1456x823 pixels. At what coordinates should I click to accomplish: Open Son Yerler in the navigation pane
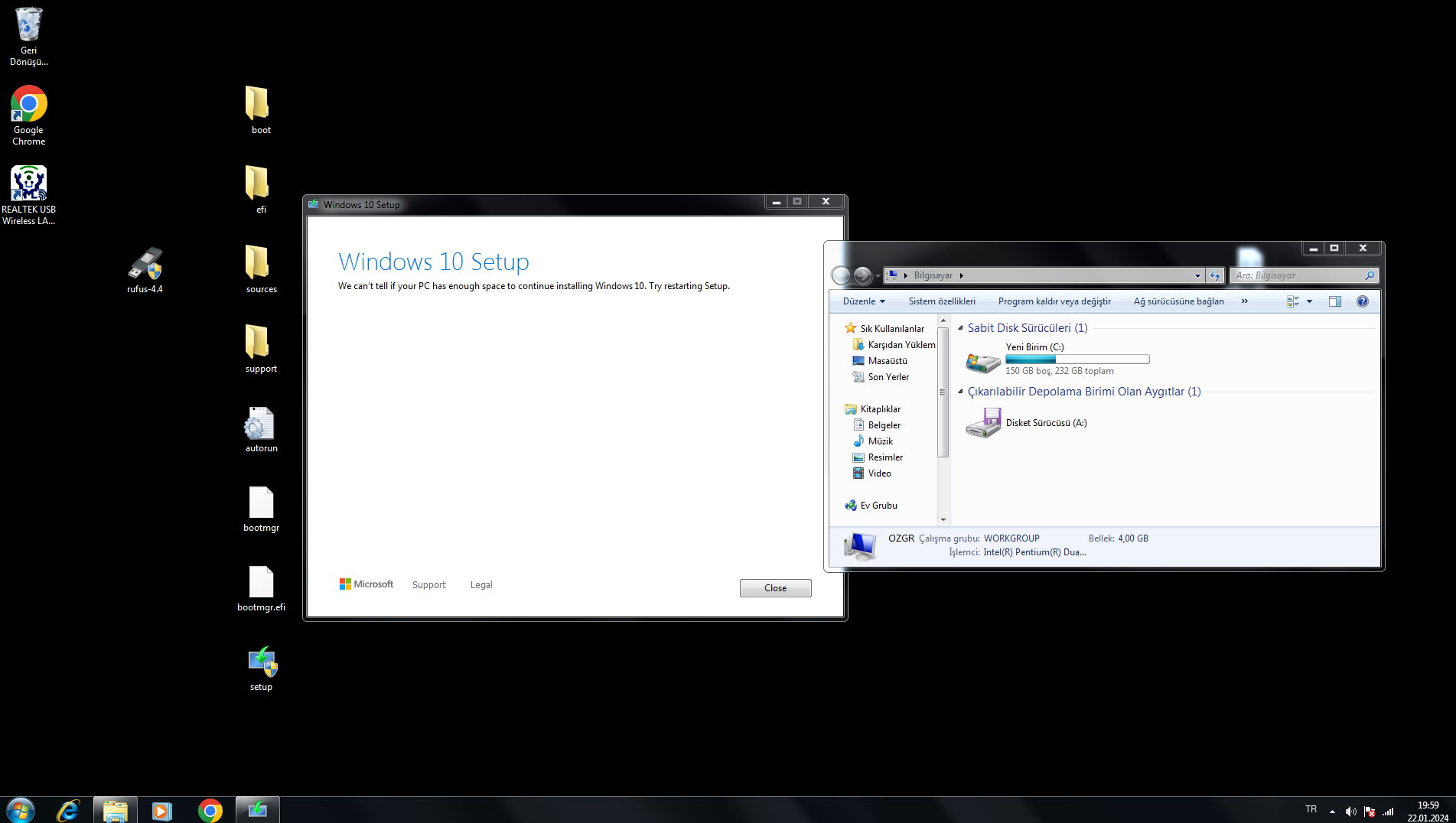(881, 377)
